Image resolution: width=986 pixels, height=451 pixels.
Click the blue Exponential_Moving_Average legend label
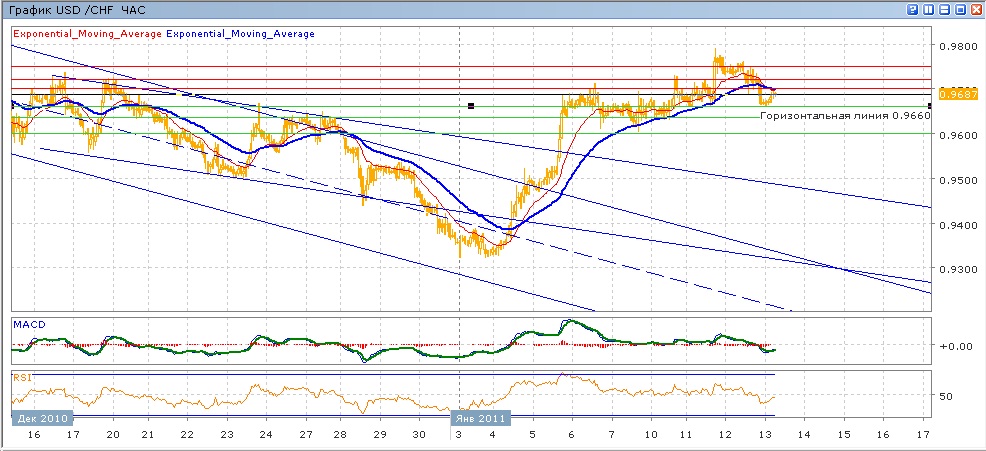240,34
